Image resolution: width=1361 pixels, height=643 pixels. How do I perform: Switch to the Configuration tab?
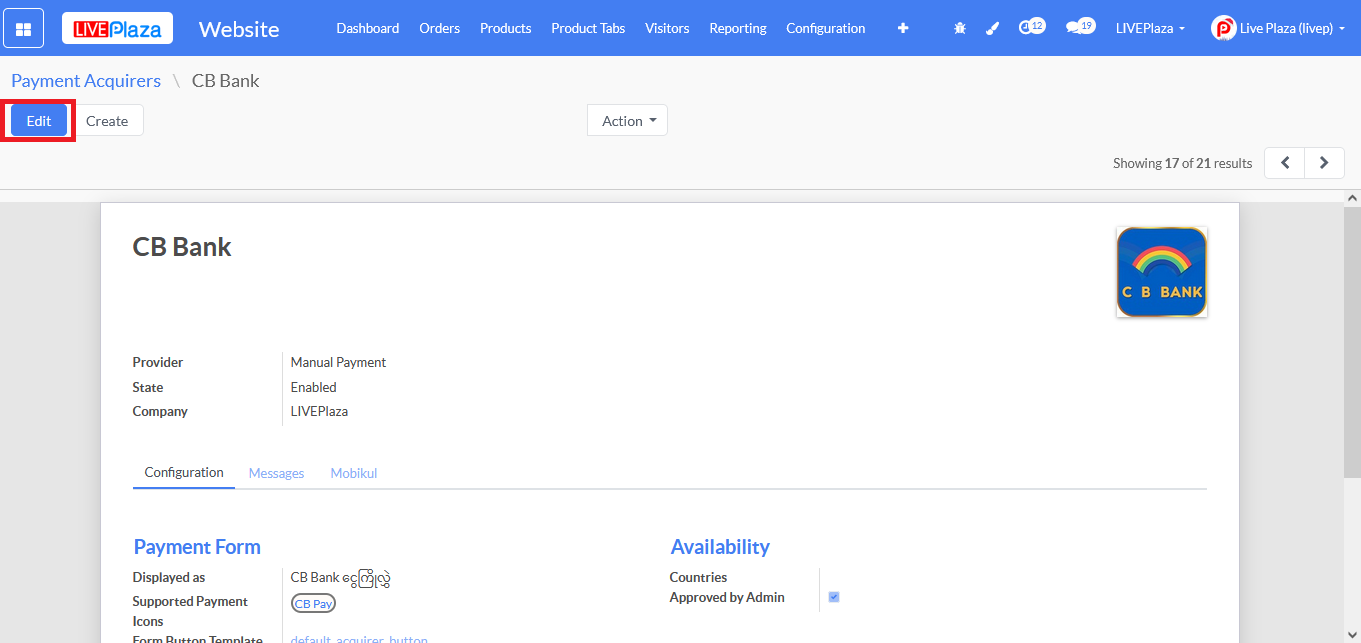(184, 473)
